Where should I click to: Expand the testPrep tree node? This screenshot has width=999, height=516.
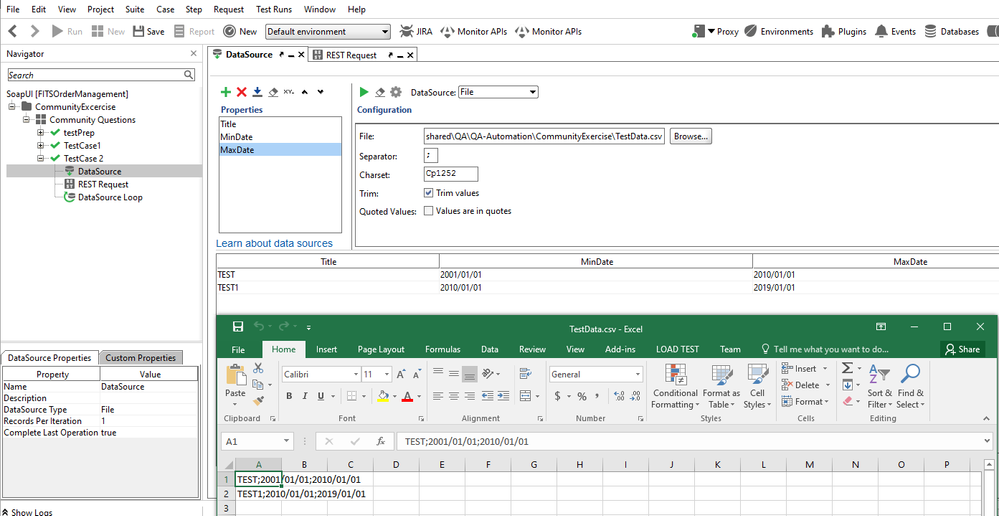click(40, 132)
